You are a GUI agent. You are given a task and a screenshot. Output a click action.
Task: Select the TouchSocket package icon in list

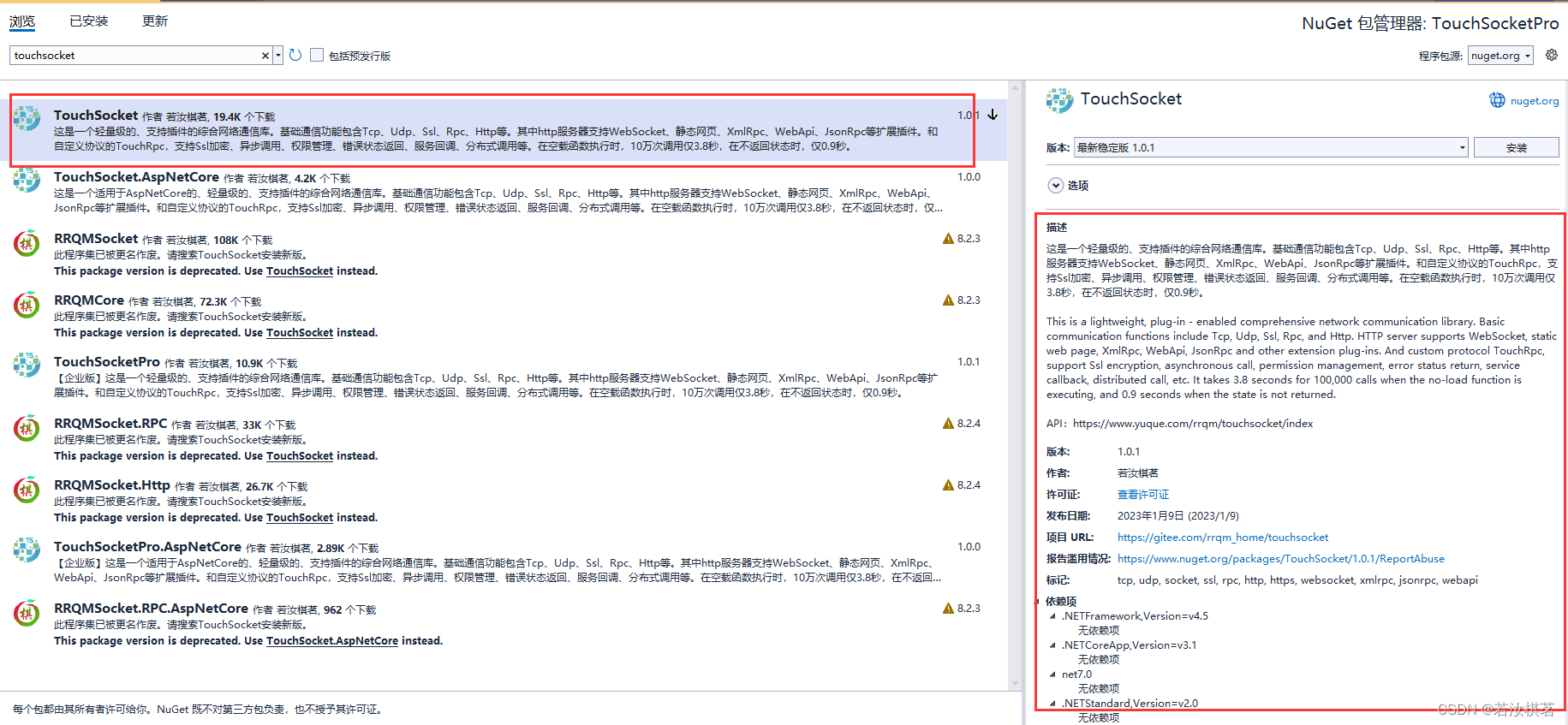pyautogui.click(x=27, y=118)
